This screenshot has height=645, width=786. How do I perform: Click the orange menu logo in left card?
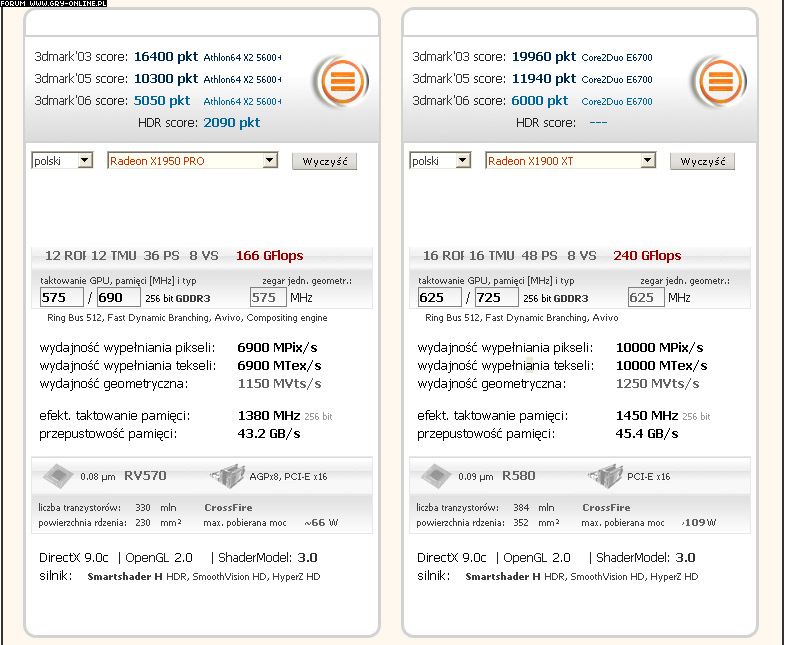[342, 82]
